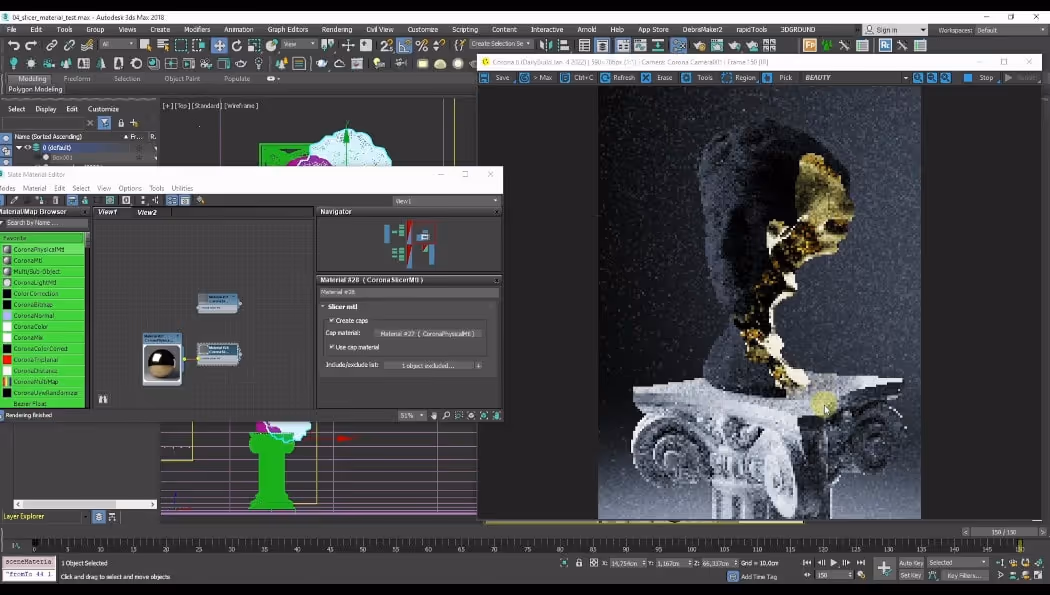Click the teapot Render Production icon

pyautogui.click(x=734, y=46)
